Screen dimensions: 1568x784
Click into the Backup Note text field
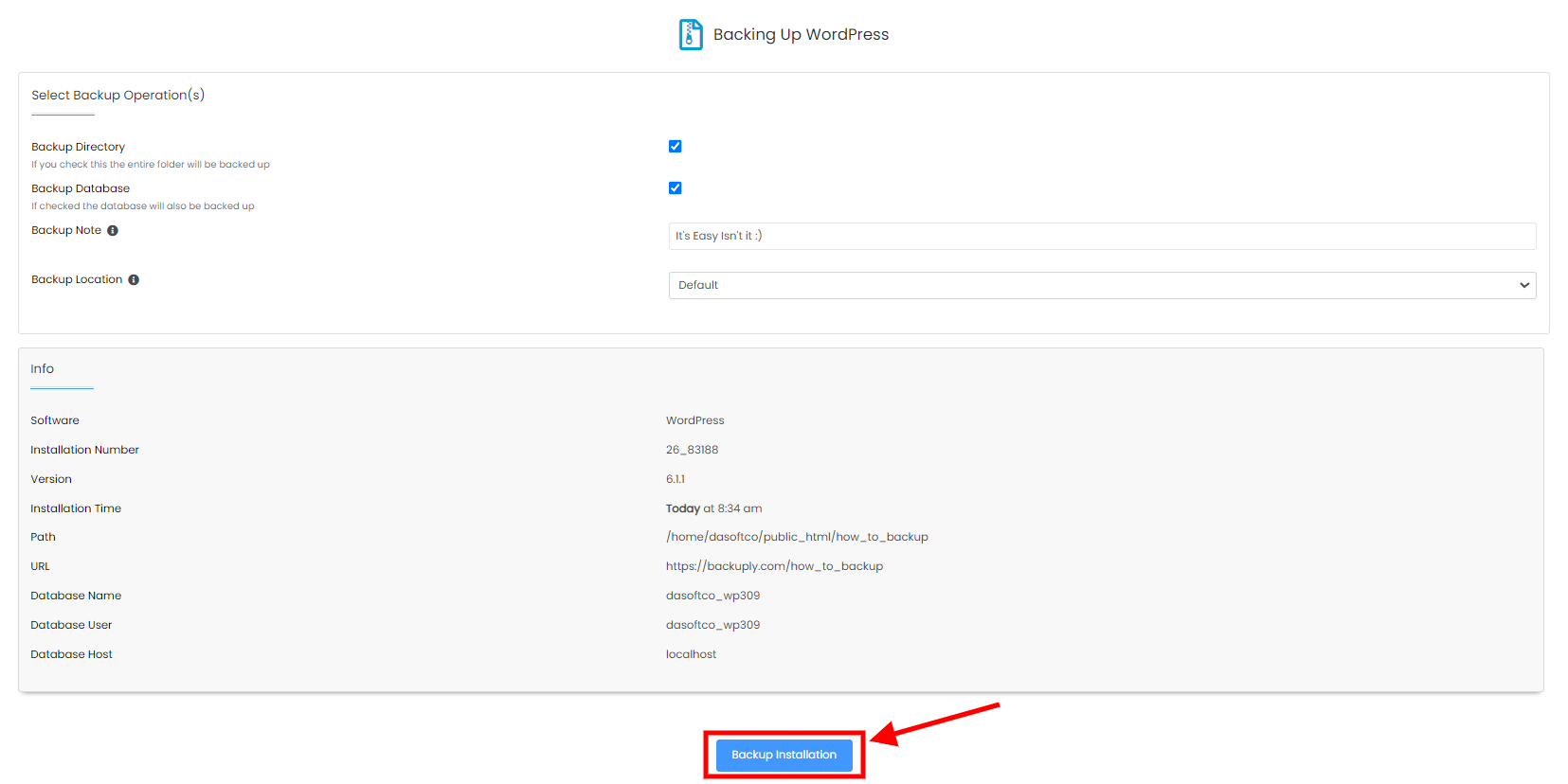click(x=1101, y=236)
